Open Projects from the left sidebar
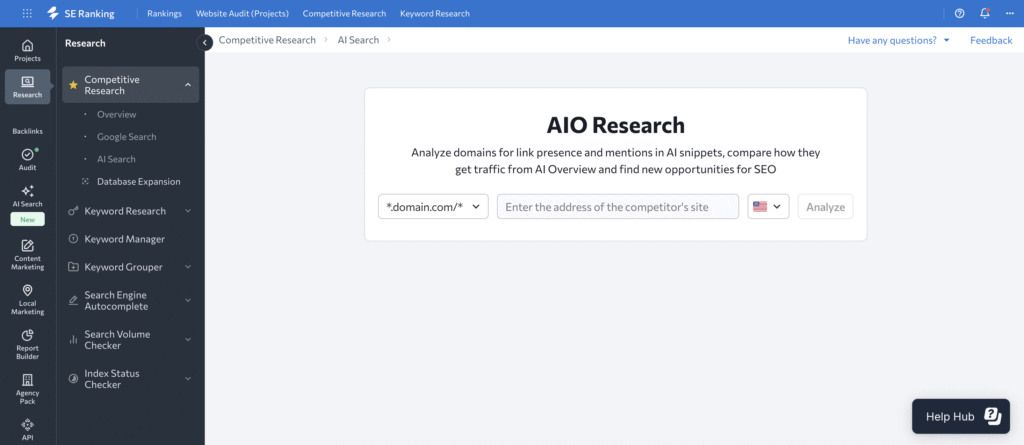 [27, 50]
